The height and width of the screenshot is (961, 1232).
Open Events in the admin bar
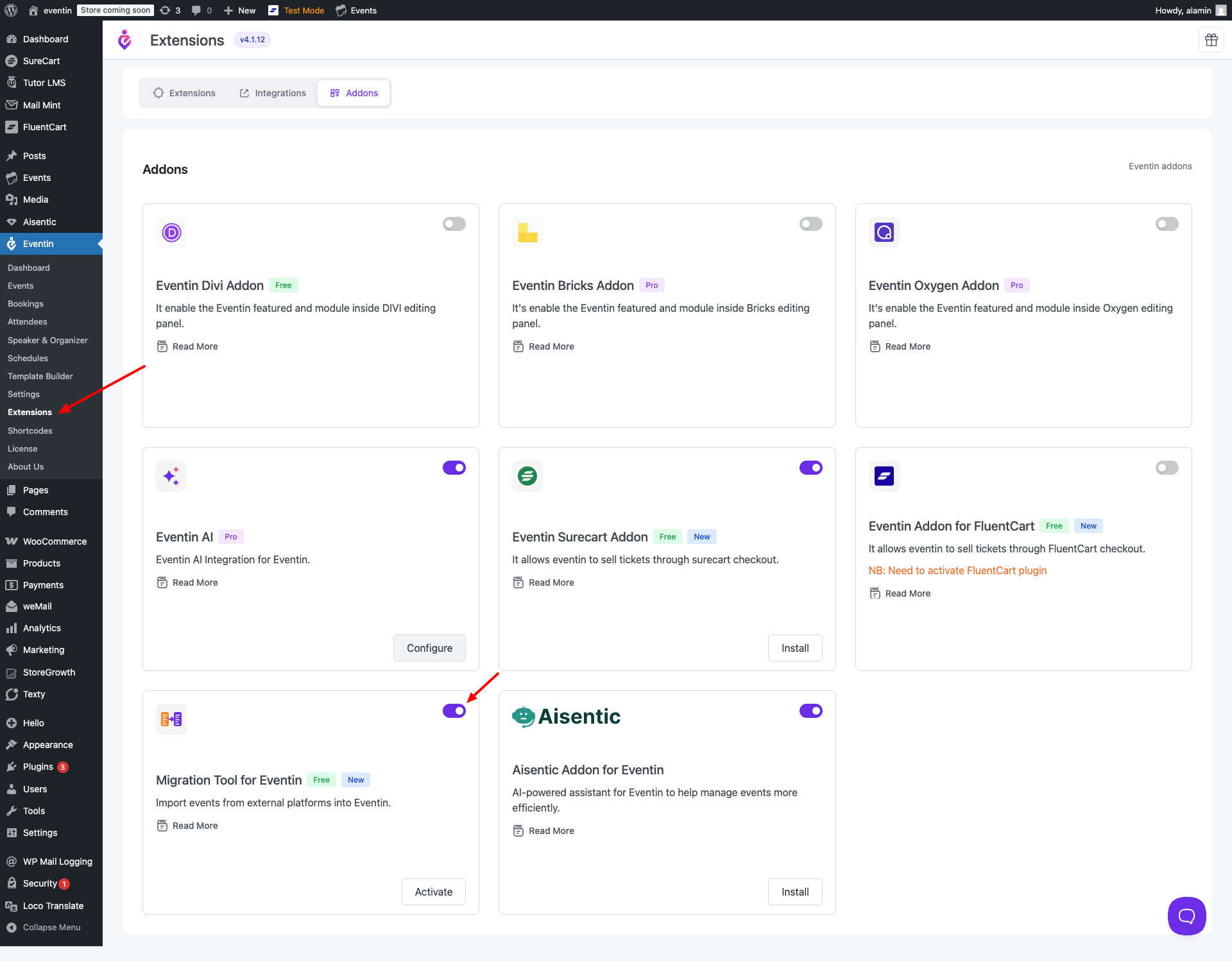[x=356, y=10]
